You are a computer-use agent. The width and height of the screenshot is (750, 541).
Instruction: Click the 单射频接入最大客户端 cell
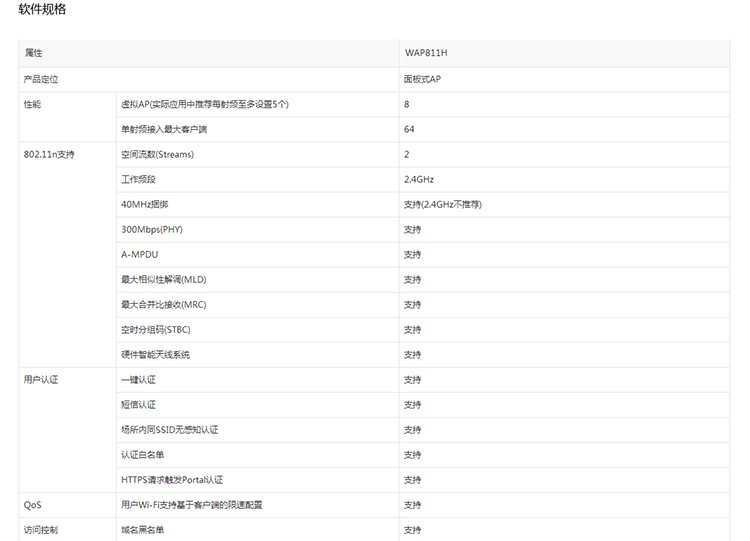coord(257,129)
